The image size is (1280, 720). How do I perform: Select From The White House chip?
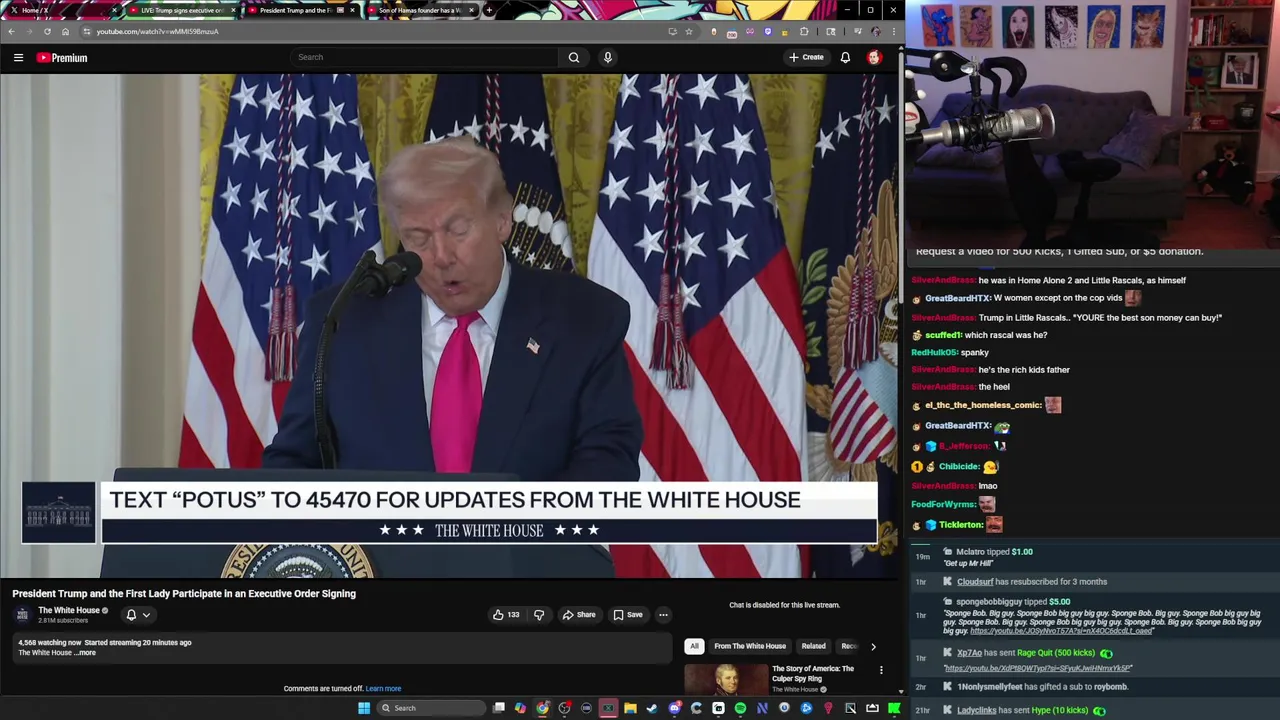tap(750, 646)
